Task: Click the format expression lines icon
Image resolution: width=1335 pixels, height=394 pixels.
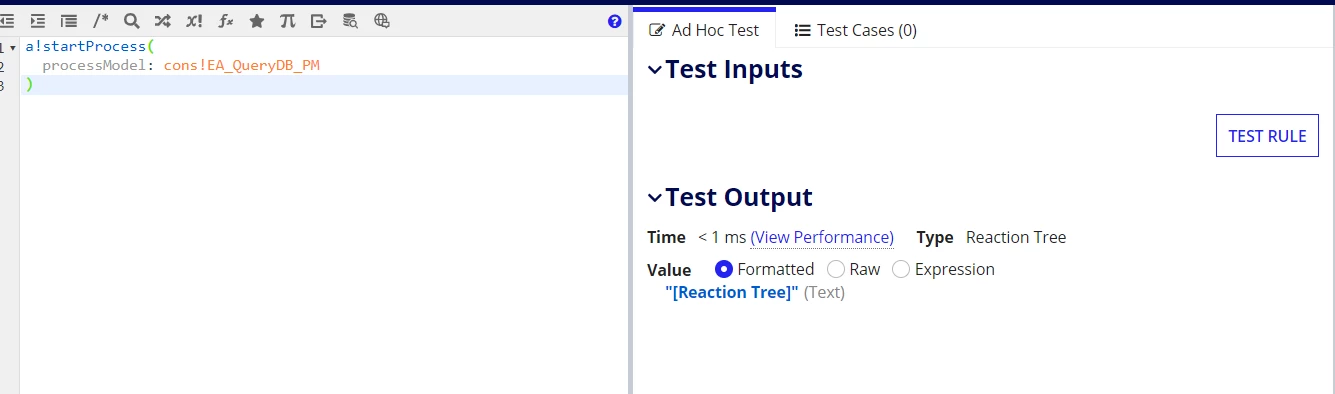Action: [69, 21]
